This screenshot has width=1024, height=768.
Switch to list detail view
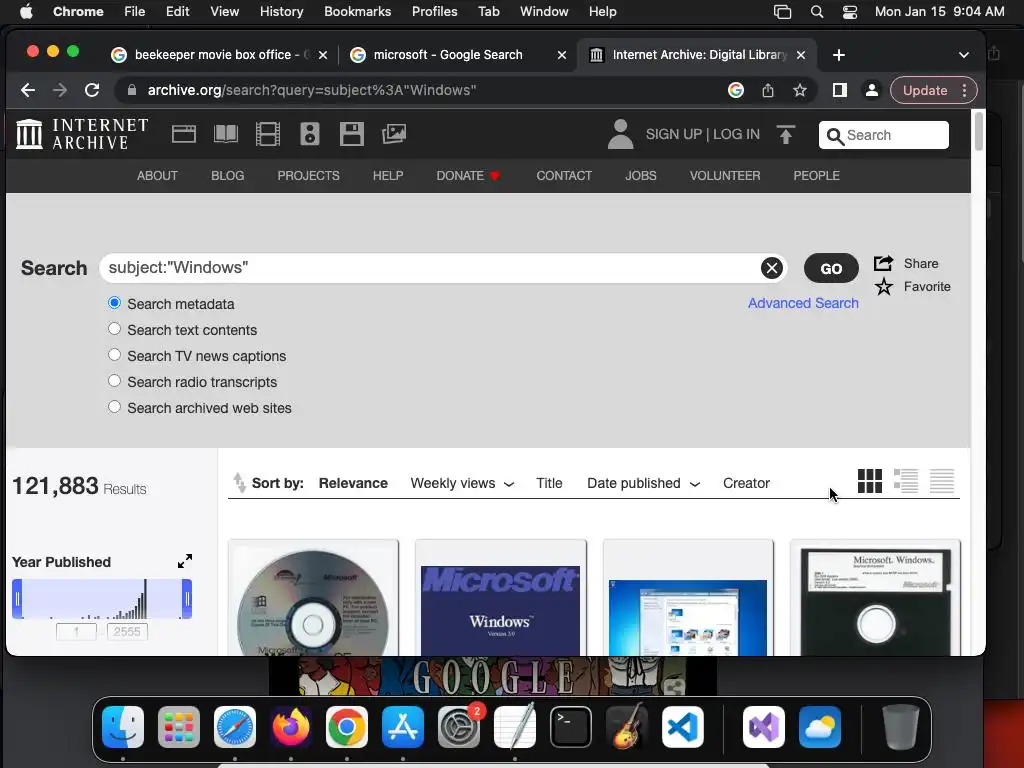[906, 481]
